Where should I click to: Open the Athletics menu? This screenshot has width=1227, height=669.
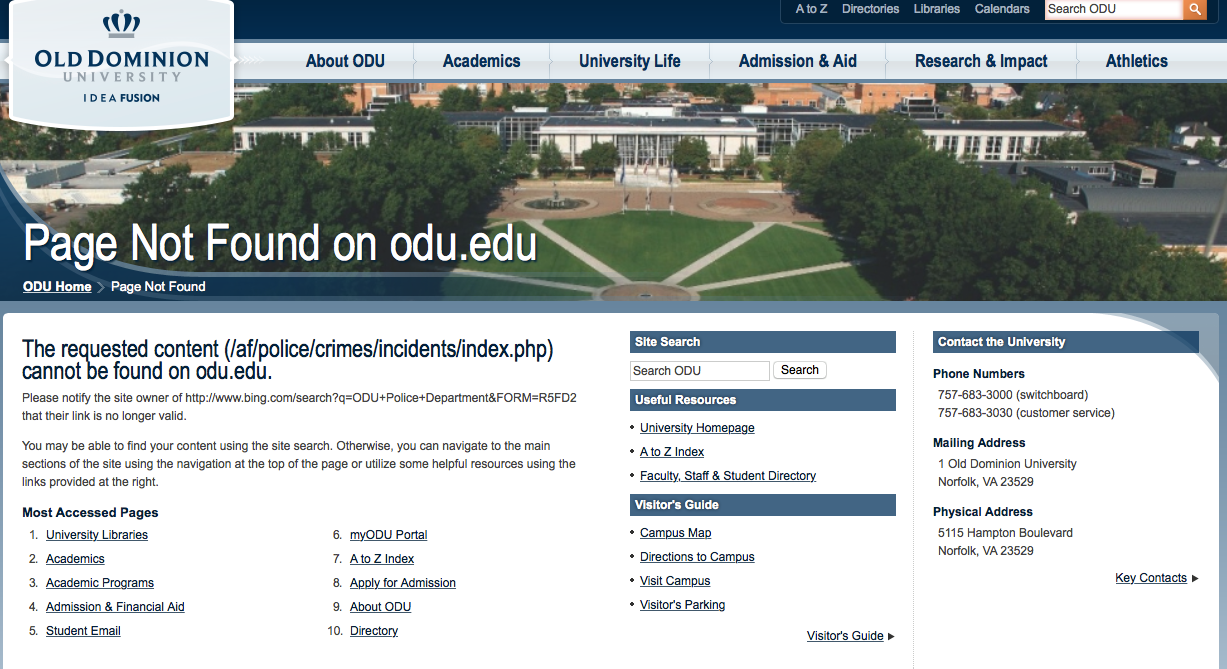pyautogui.click(x=1137, y=61)
